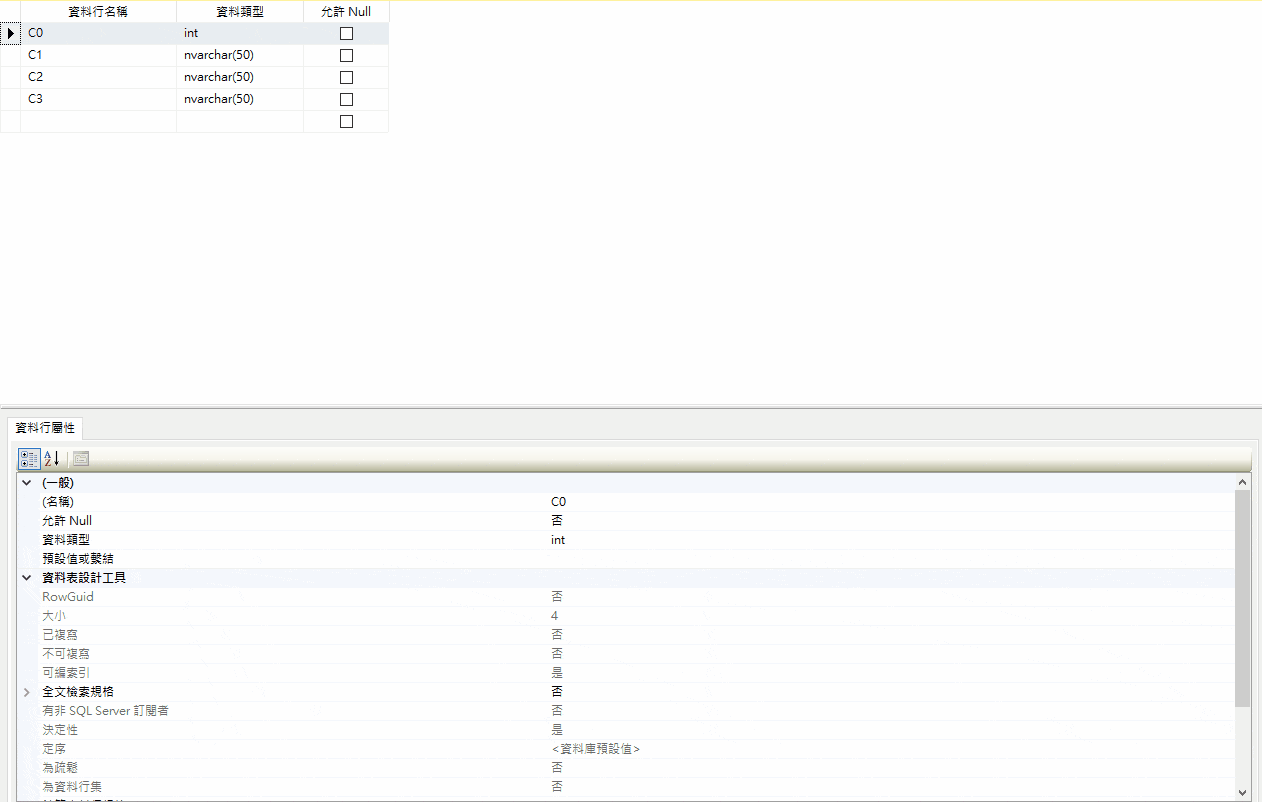Collapse the 資料表設計工具 section
The image size is (1262, 802).
(x=27, y=578)
